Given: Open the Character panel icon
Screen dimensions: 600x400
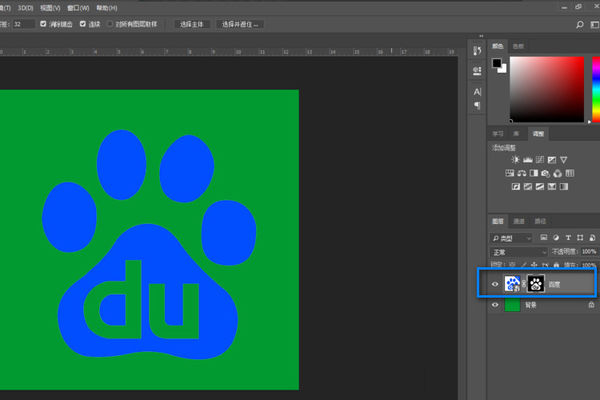Looking at the screenshot, I should [x=477, y=92].
